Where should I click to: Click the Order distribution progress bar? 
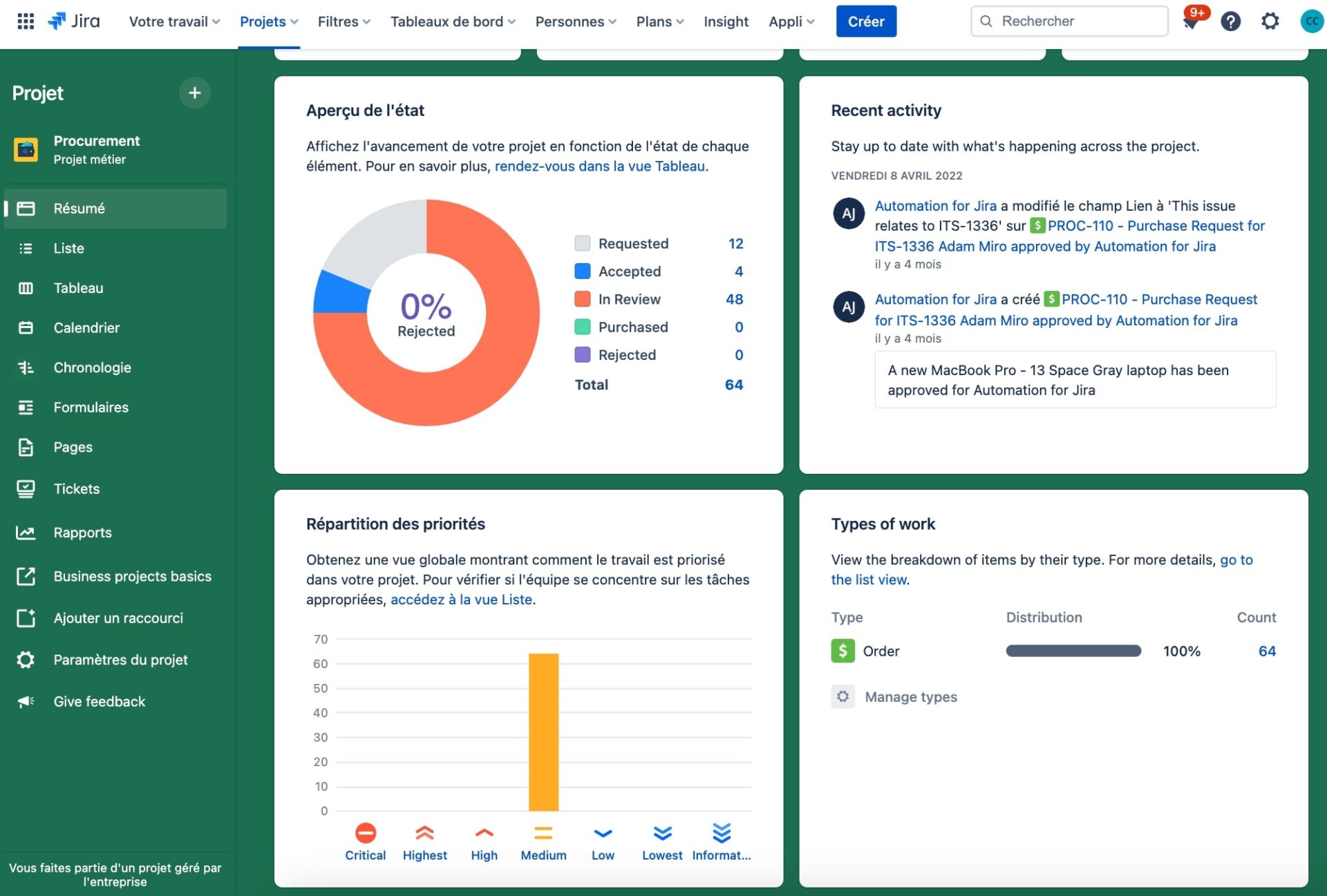tap(1073, 651)
